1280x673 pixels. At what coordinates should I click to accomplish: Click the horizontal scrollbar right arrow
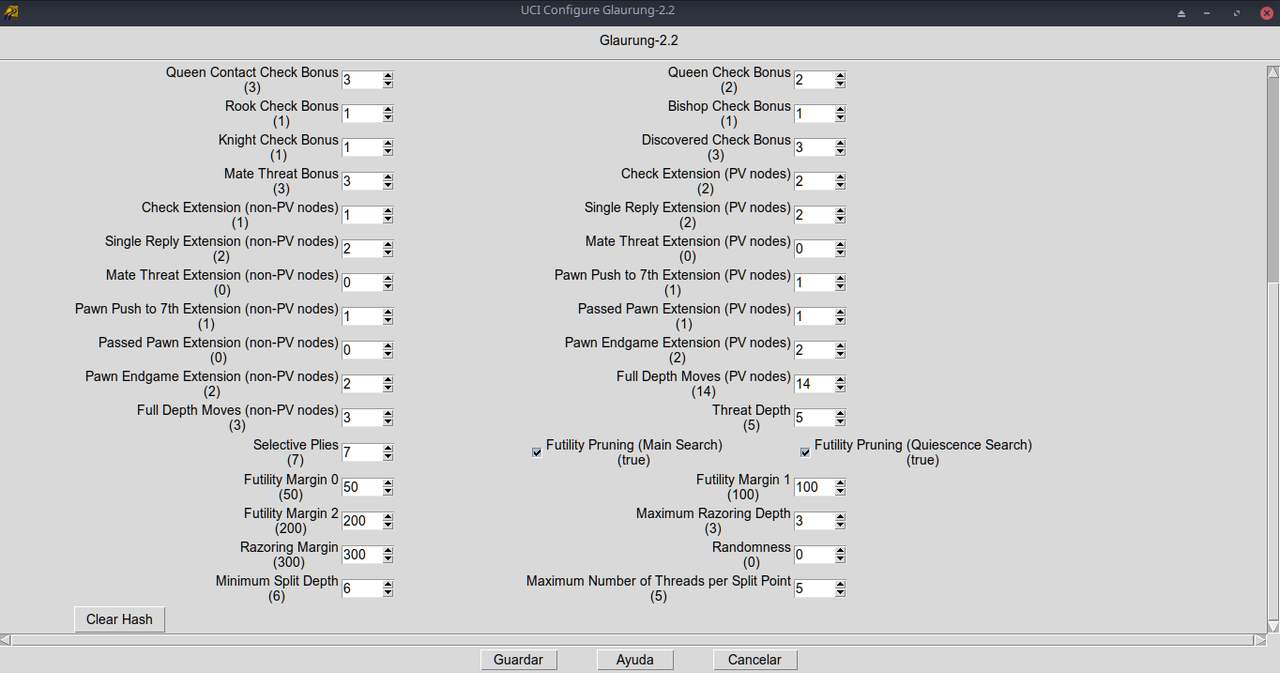coord(1260,639)
